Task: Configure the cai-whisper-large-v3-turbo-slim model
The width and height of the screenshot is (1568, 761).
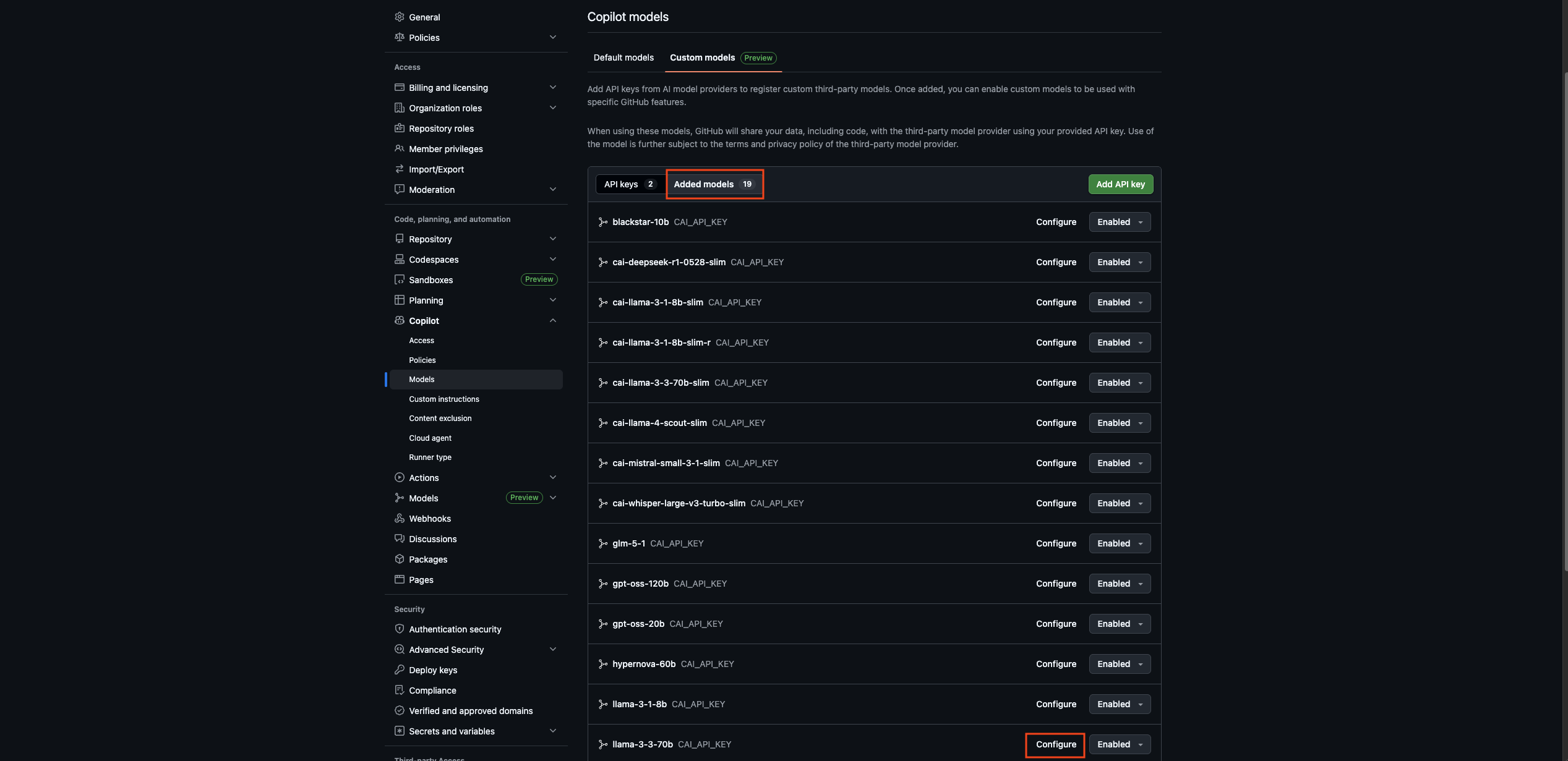Action: point(1056,503)
